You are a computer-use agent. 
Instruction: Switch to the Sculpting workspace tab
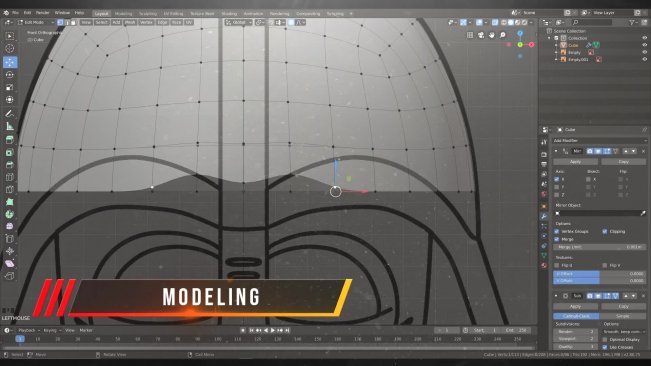pos(148,14)
